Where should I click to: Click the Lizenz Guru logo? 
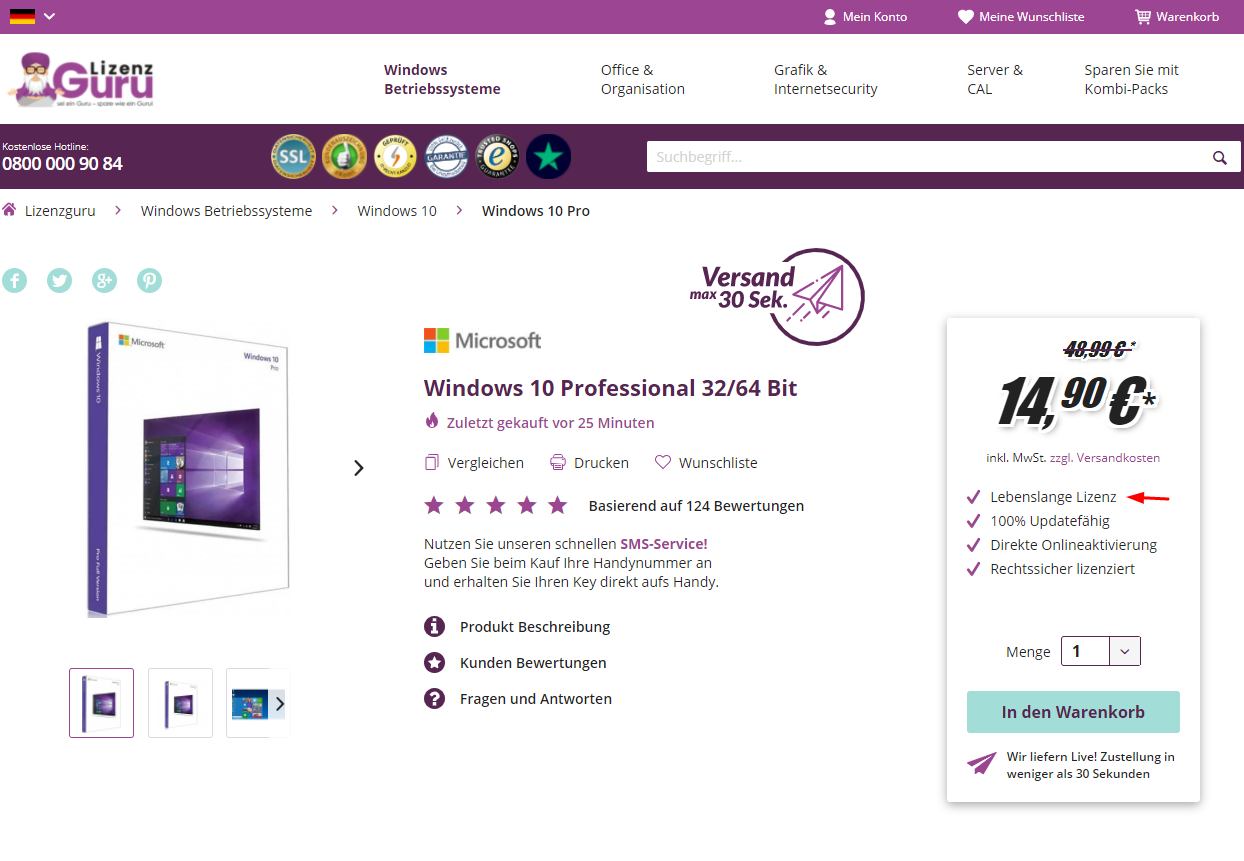pos(81,80)
